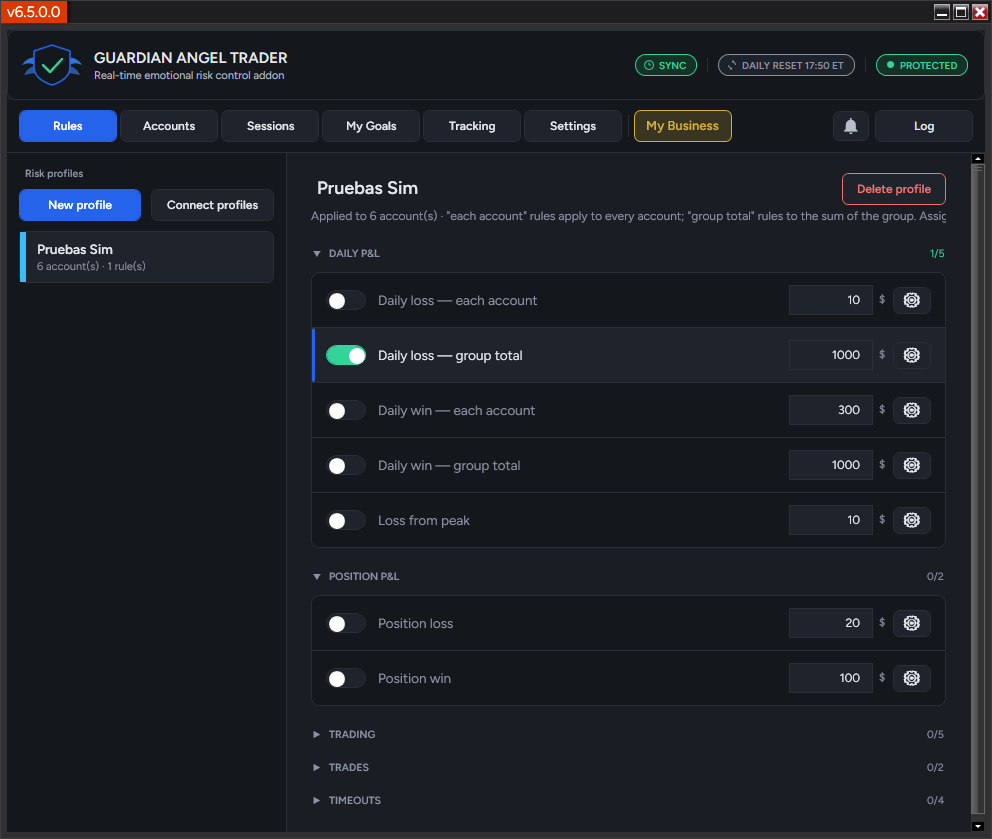Edit Daily loss group total value 1000
Image resolution: width=992 pixels, height=839 pixels.
(830, 355)
